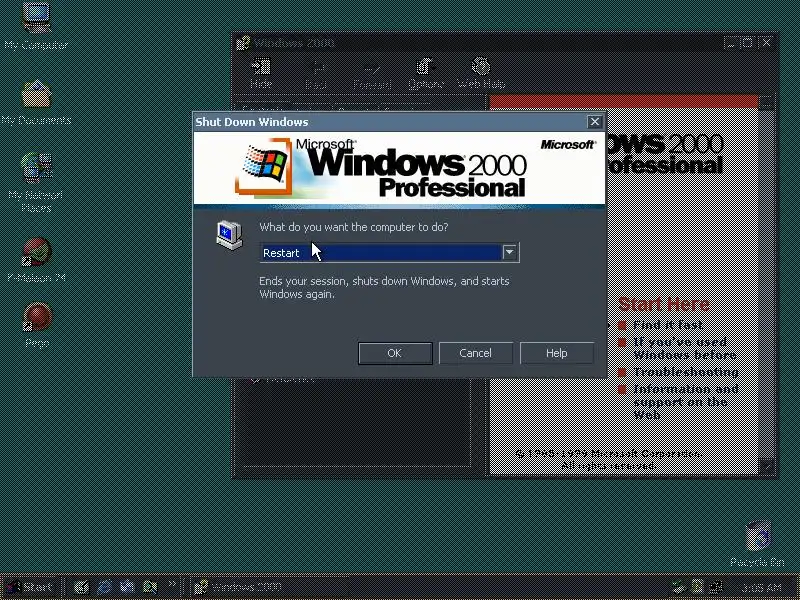Launch Outlook Express from quick launch
Viewport: 800px width, 600px height.
pyautogui.click(x=127, y=587)
